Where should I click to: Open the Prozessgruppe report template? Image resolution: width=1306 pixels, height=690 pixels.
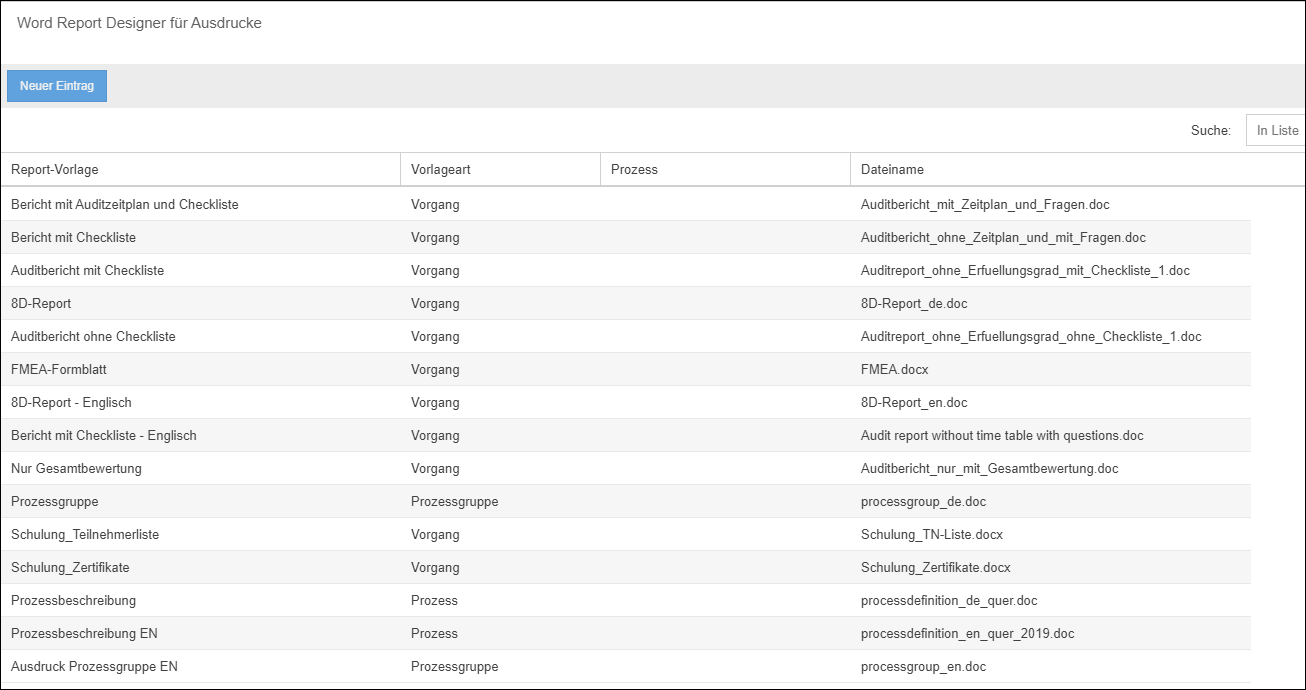click(x=55, y=501)
